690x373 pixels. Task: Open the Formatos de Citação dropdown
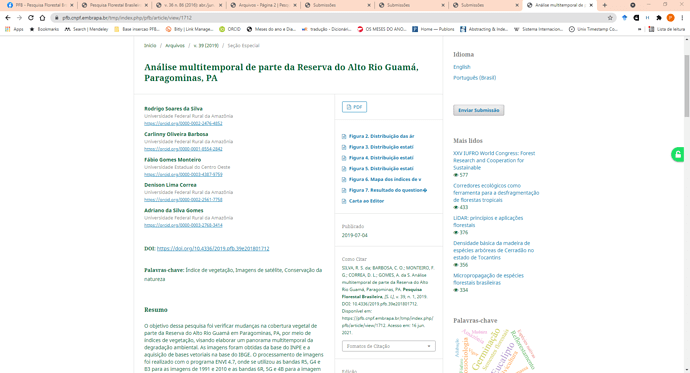[389, 346]
